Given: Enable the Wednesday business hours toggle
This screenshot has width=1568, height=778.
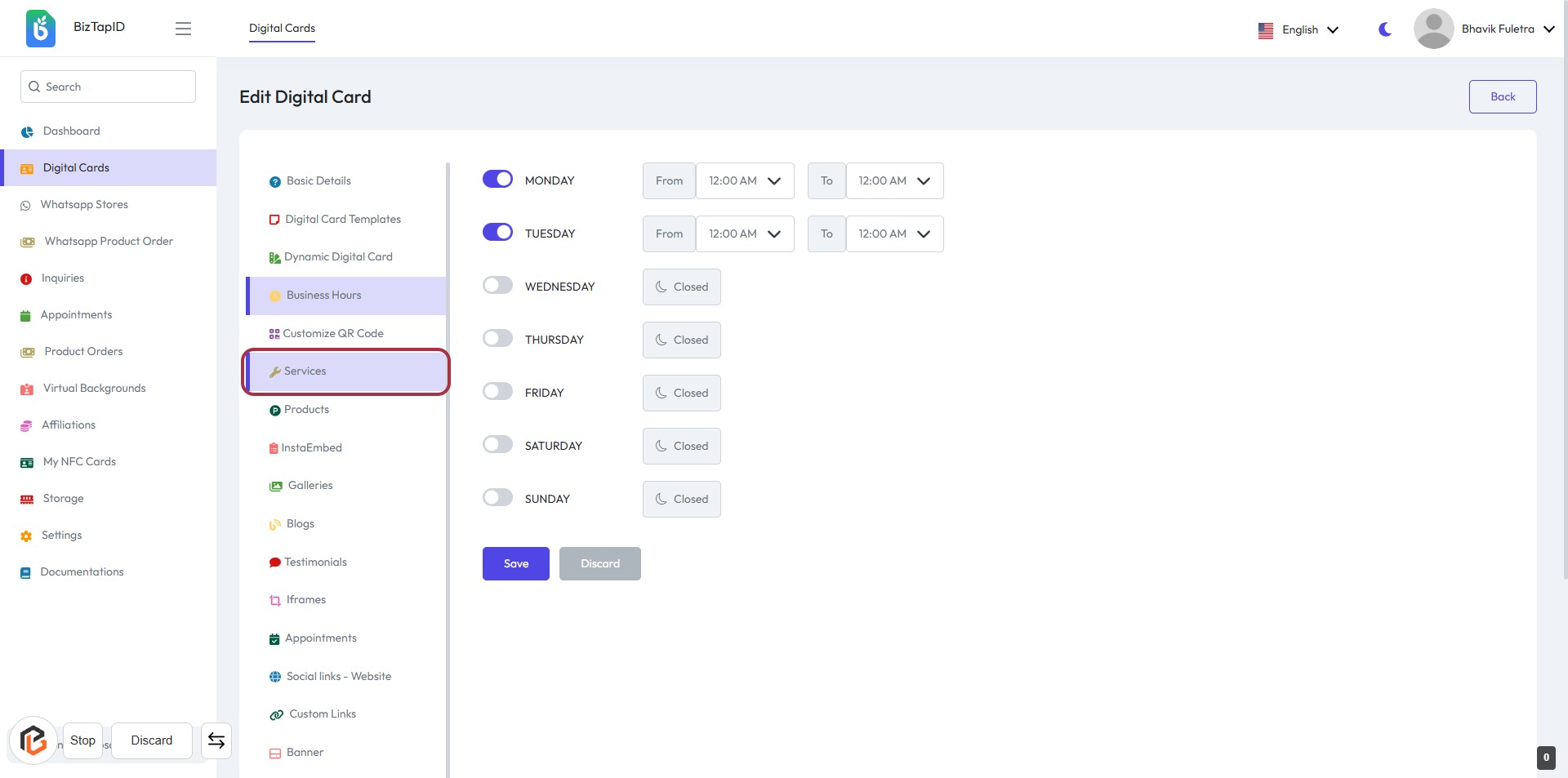Looking at the screenshot, I should click(x=497, y=286).
